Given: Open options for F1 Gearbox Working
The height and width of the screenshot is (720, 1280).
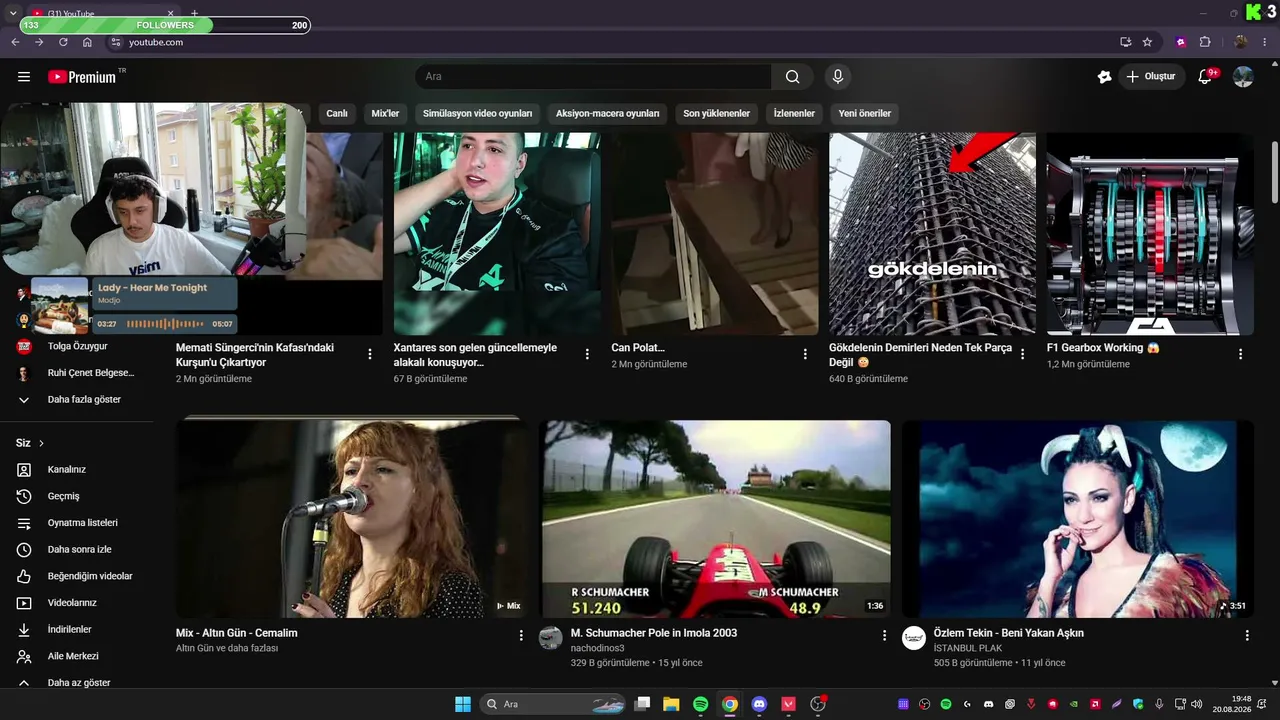Looking at the screenshot, I should 1240,354.
